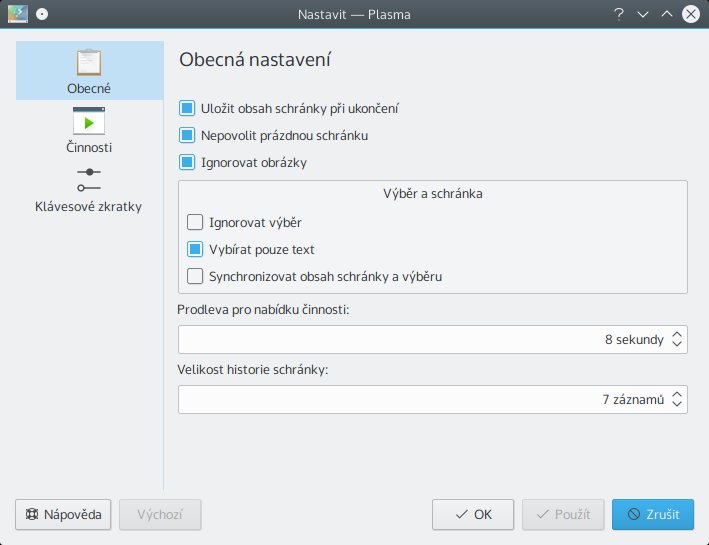Click the question mark help icon
The width and height of the screenshot is (709, 545).
point(619,15)
